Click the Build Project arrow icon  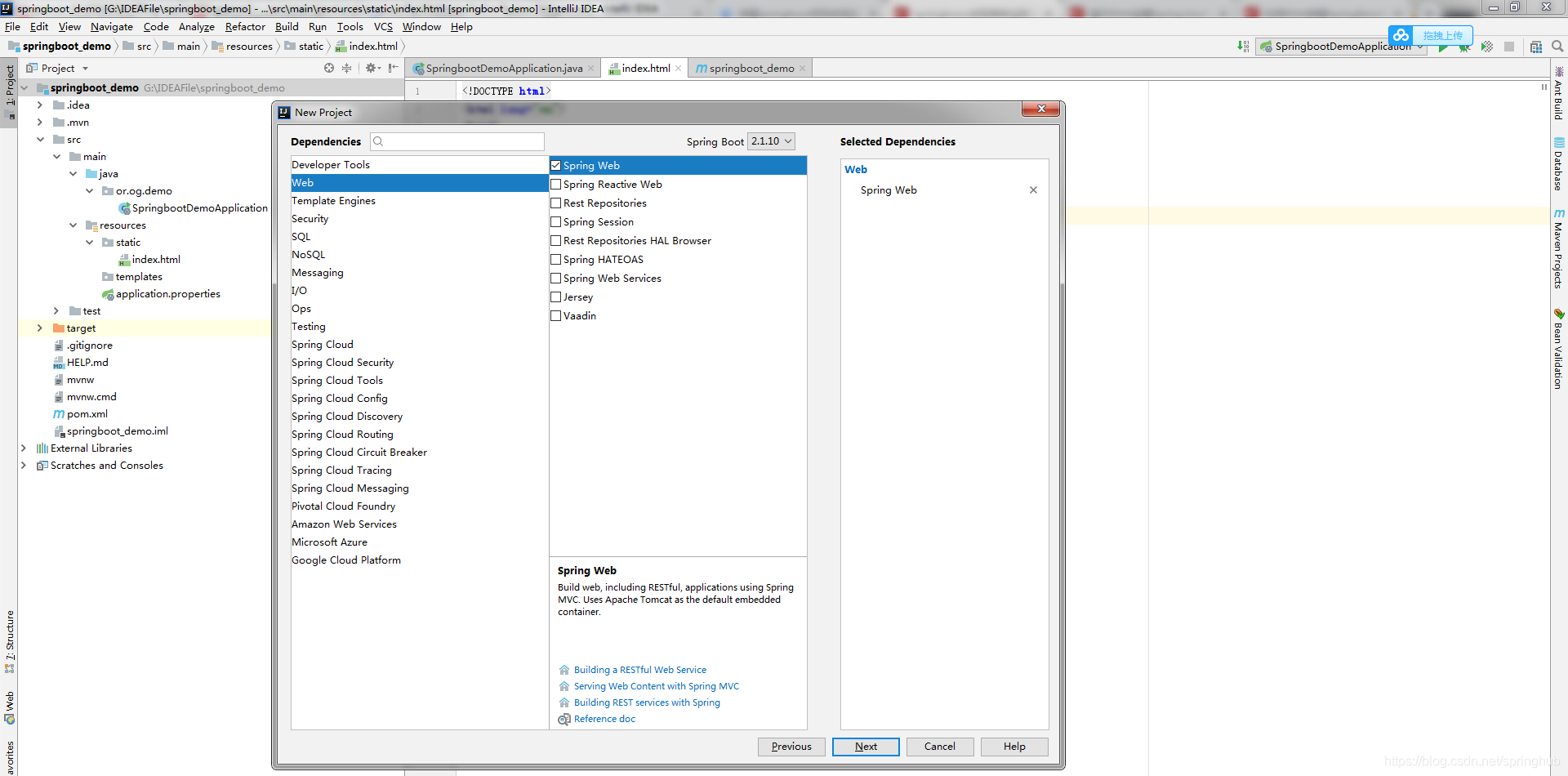tap(1243, 47)
